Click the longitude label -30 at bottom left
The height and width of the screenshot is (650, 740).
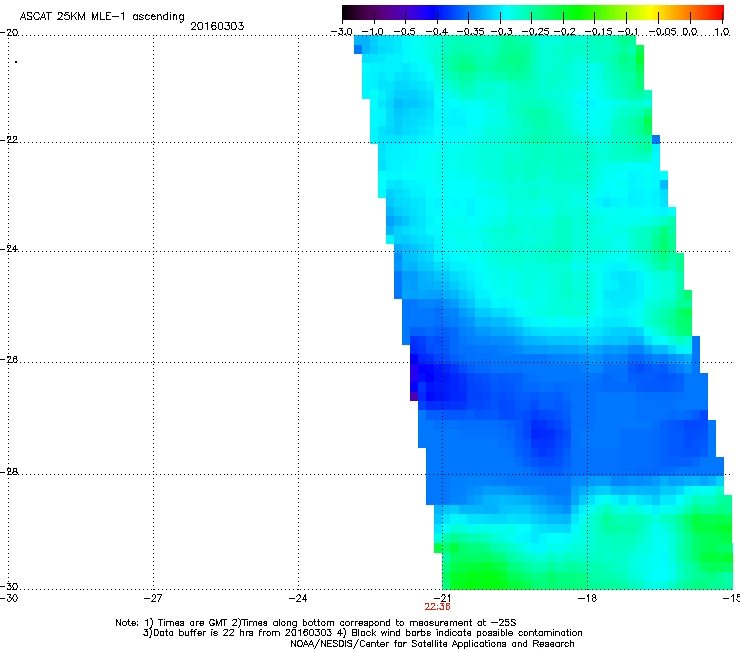click(x=9, y=598)
